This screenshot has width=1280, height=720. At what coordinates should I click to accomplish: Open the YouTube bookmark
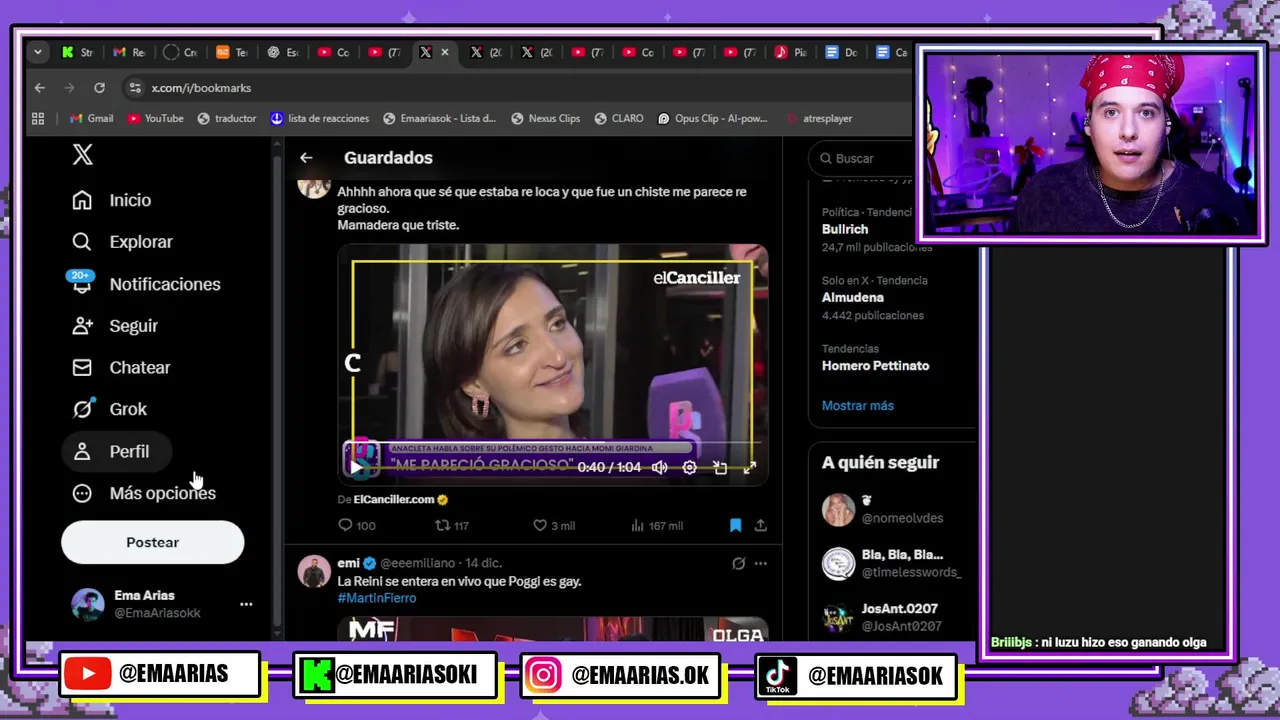point(155,118)
